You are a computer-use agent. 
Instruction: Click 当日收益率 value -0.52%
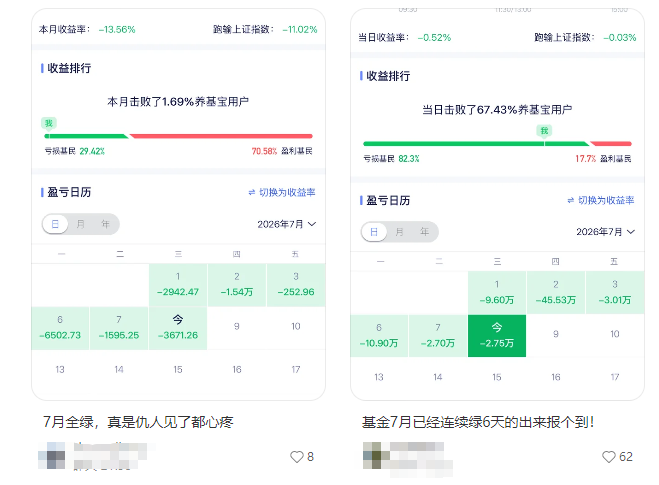coord(434,38)
